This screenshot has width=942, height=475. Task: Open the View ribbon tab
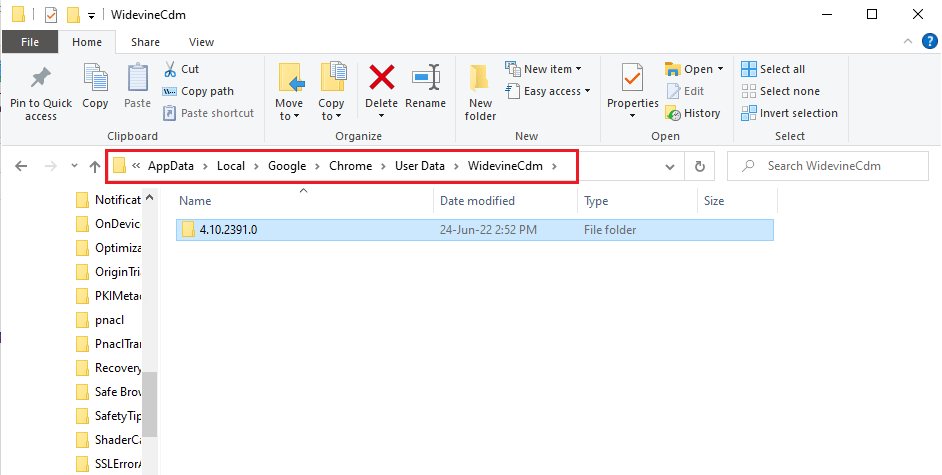(x=201, y=42)
